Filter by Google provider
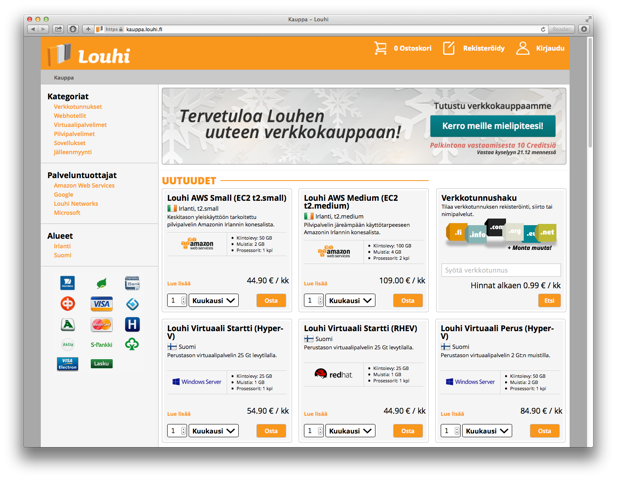 point(64,194)
